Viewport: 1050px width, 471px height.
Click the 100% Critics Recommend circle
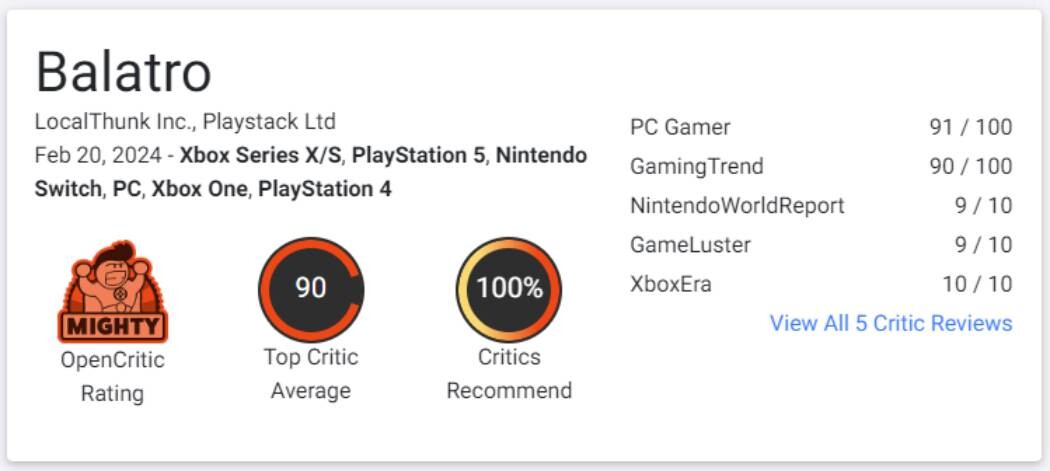pyautogui.click(x=508, y=289)
